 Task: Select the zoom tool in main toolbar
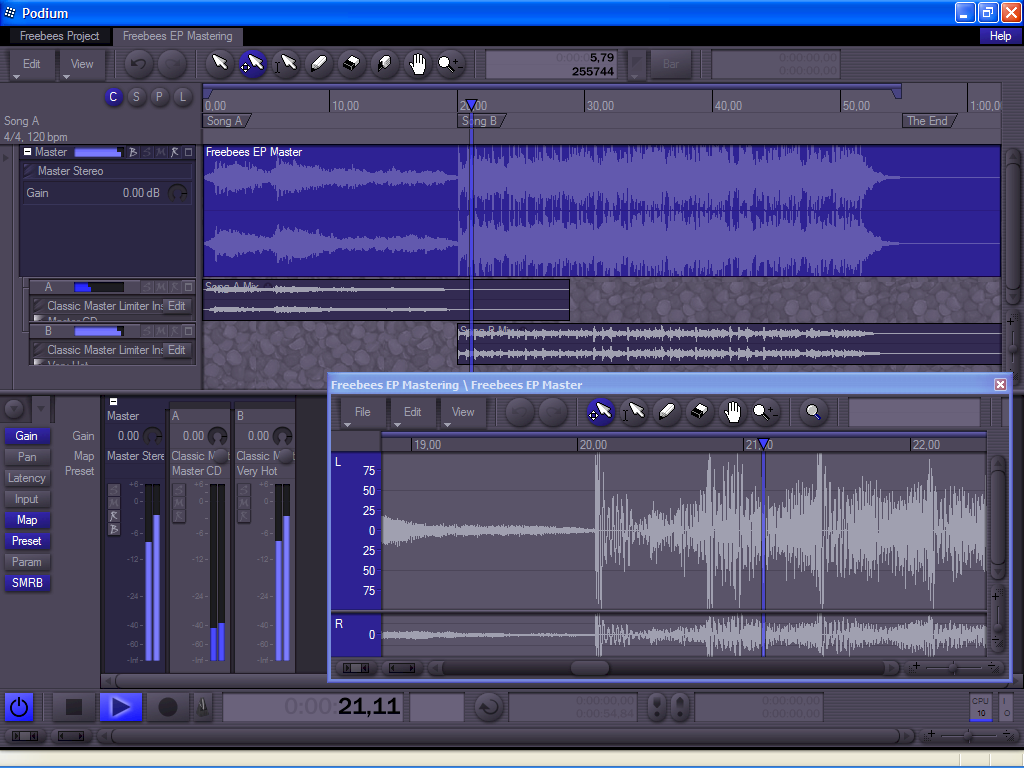click(x=450, y=63)
